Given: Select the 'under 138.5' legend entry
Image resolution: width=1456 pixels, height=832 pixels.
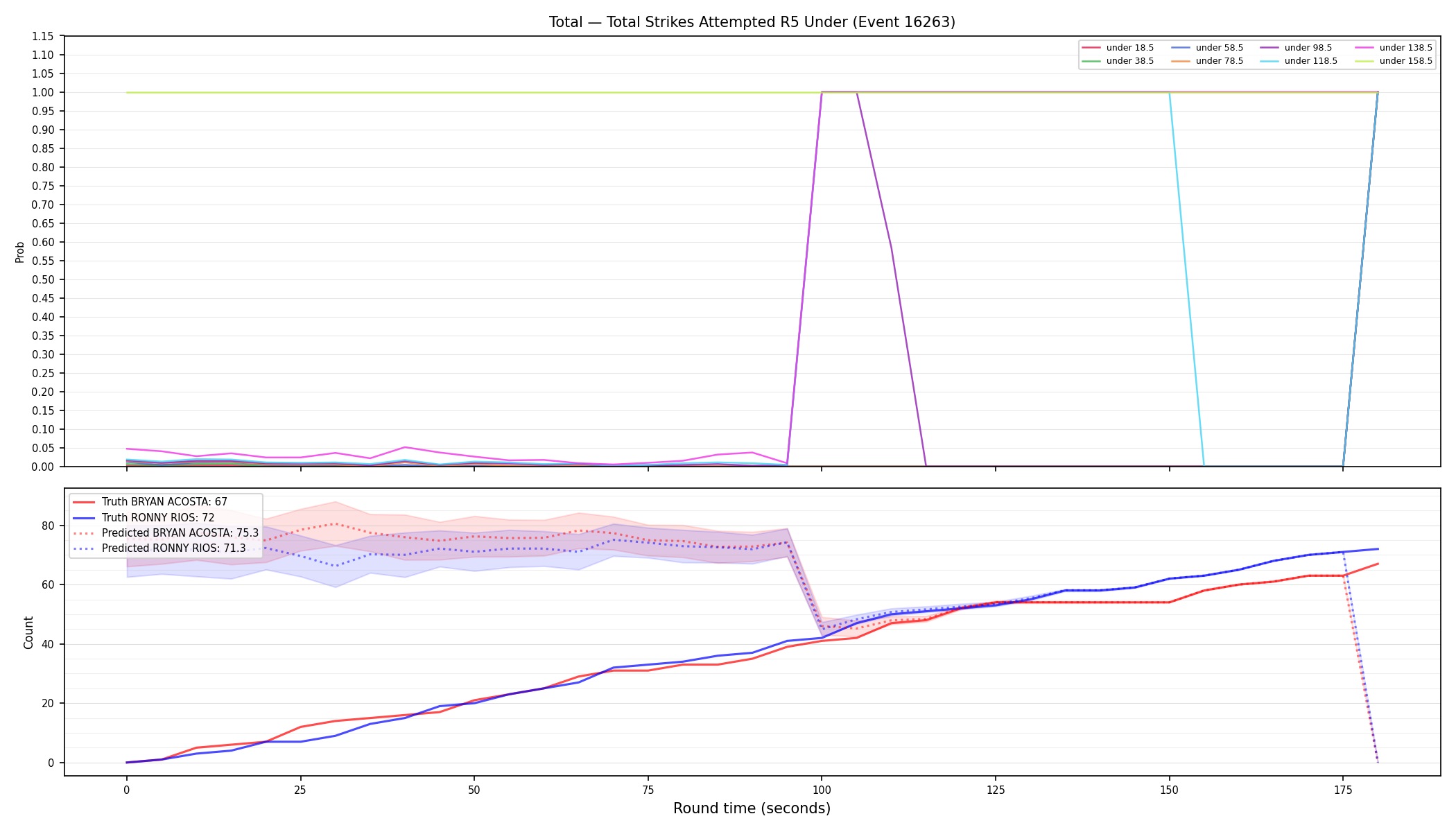Looking at the screenshot, I should click(x=1394, y=48).
